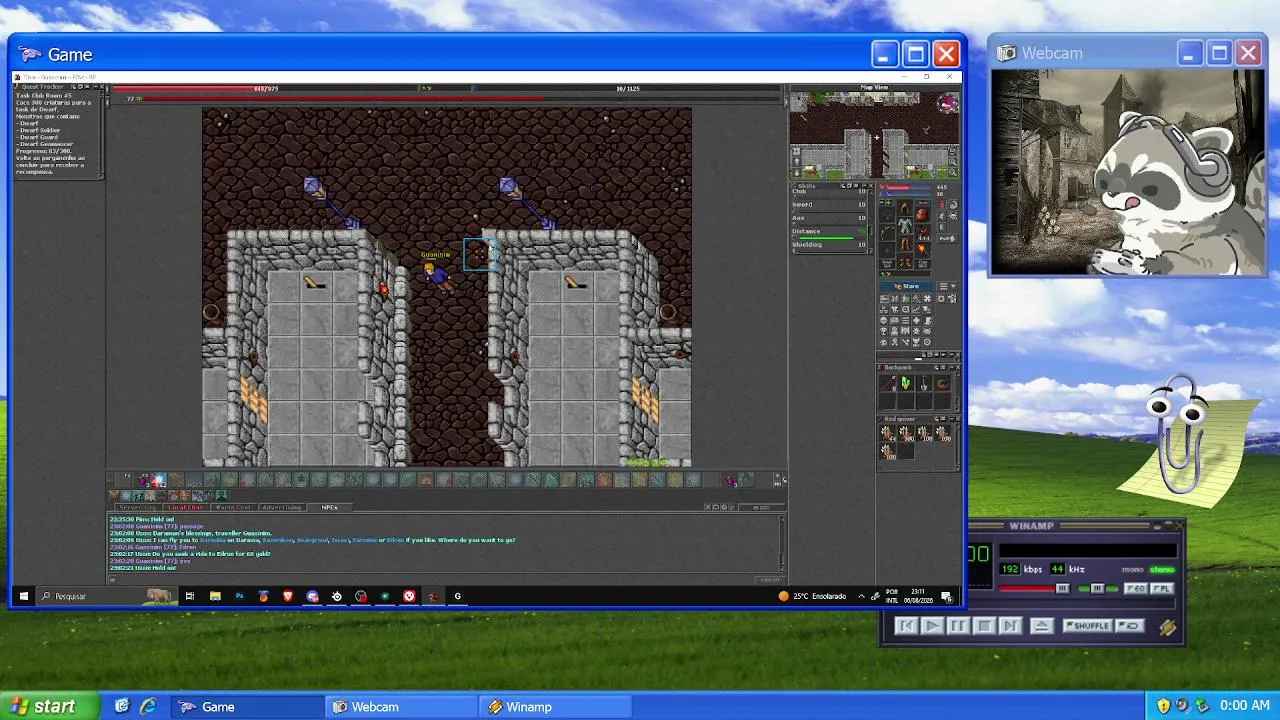The width and height of the screenshot is (1280, 720).
Task: Click the Winamp lightning bolt logo
Action: coord(1167,627)
